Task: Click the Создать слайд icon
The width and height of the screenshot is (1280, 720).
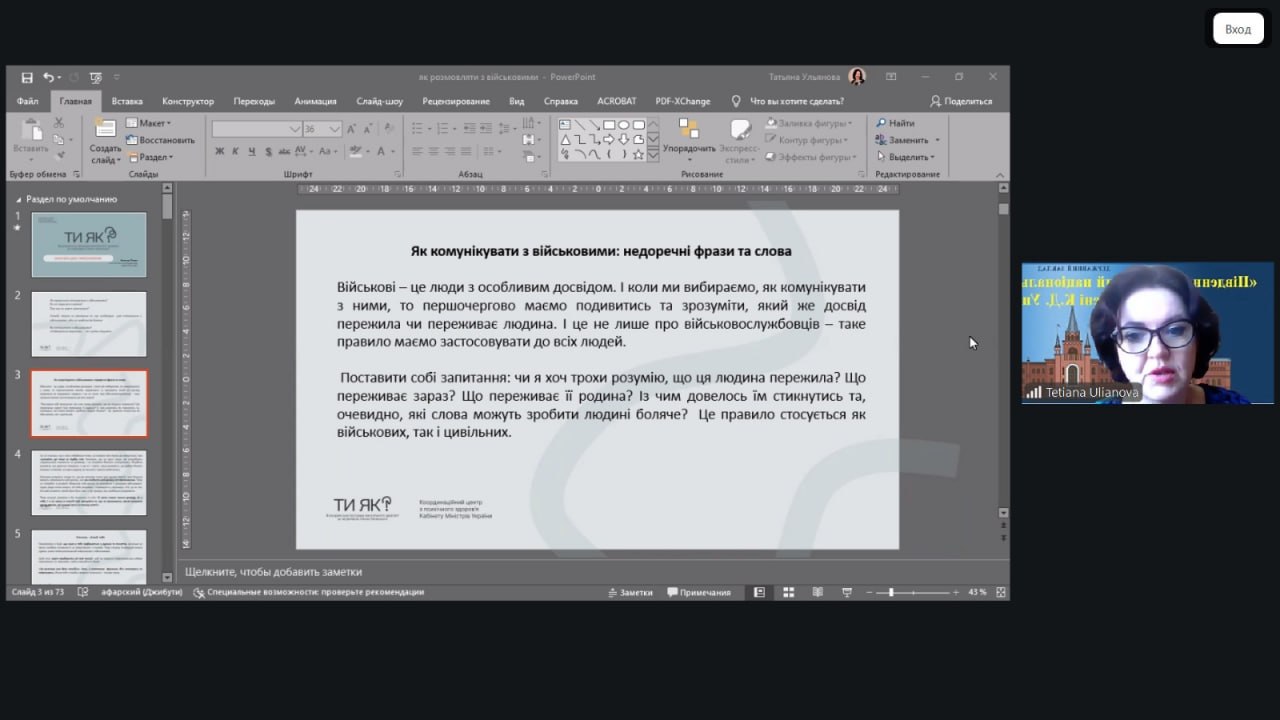Action: coord(105,130)
